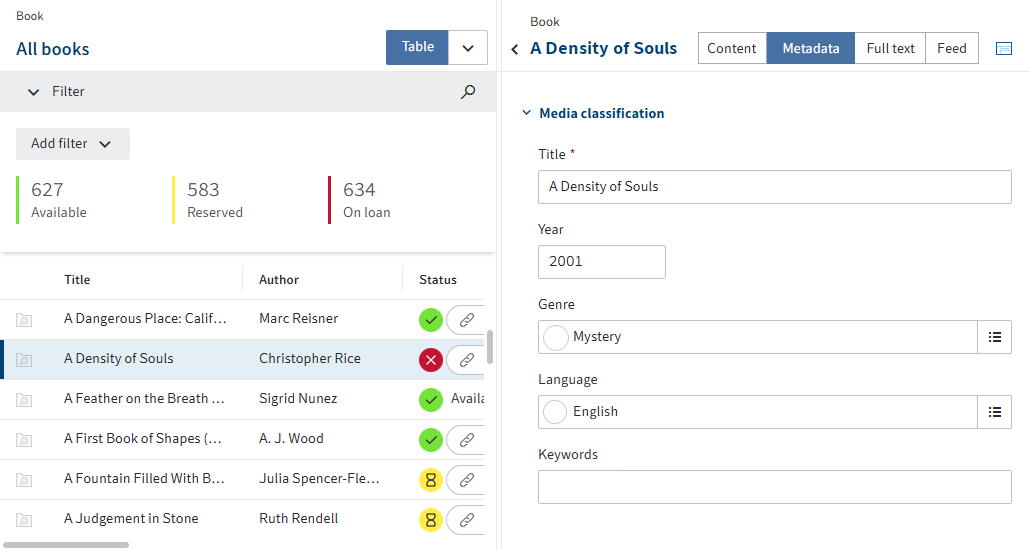Open the dropdown arrow next to Table
1030x549 pixels.
click(468, 48)
